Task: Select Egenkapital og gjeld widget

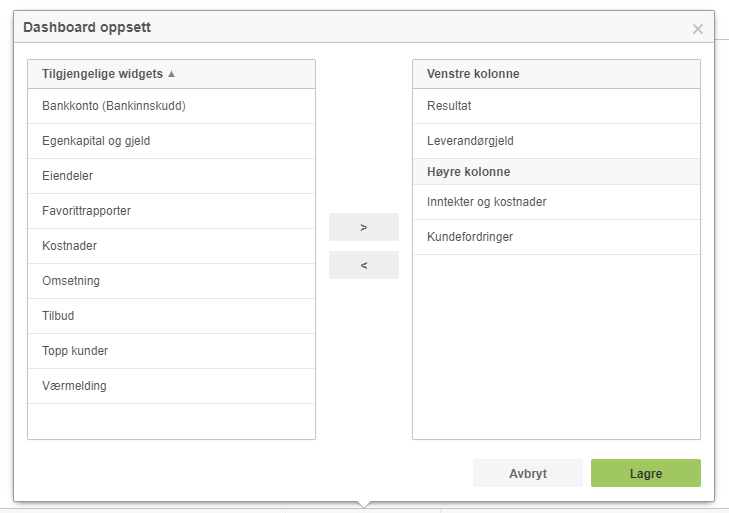Action: [x=172, y=141]
